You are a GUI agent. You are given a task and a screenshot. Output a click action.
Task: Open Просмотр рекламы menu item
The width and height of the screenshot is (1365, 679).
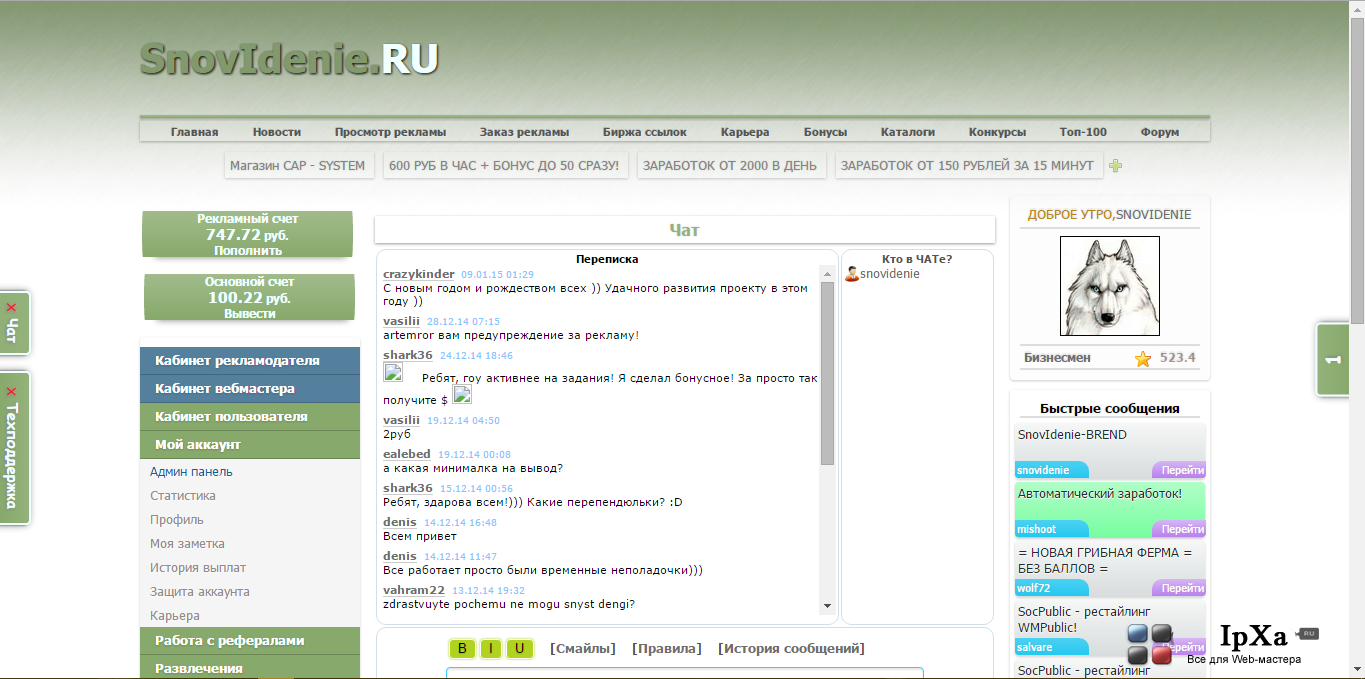pos(390,132)
